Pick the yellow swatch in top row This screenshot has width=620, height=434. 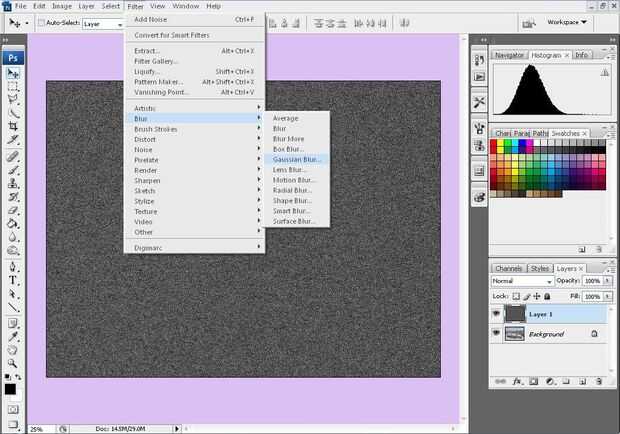click(501, 143)
